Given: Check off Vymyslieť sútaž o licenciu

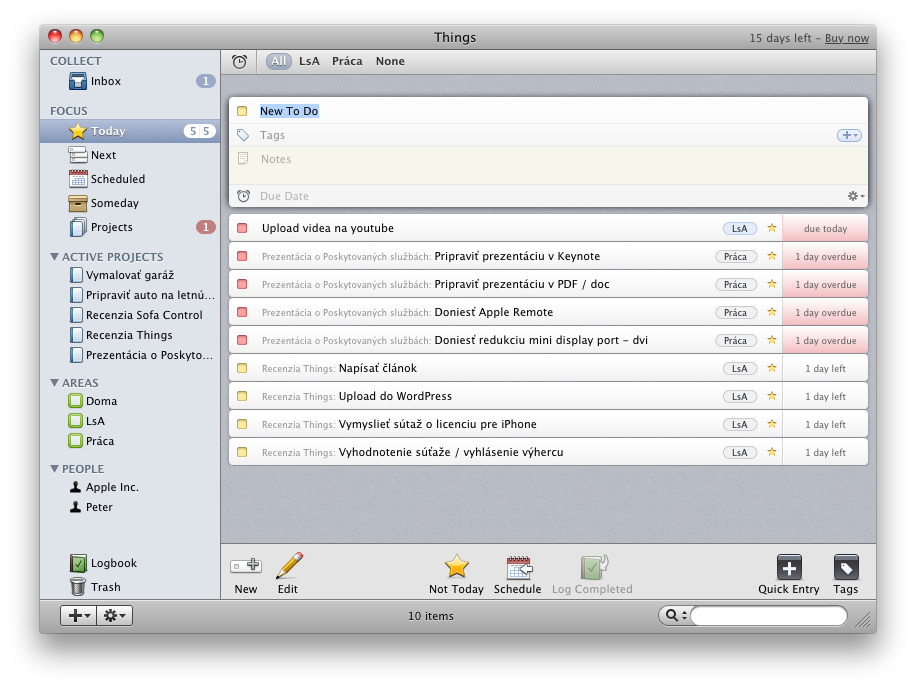Looking at the screenshot, I should coord(242,424).
